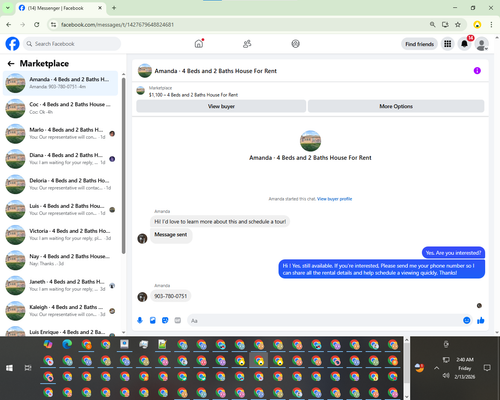Open Microsoft Edge from taskbar
Viewport: 500px width, 400px height.
[x=67, y=344]
